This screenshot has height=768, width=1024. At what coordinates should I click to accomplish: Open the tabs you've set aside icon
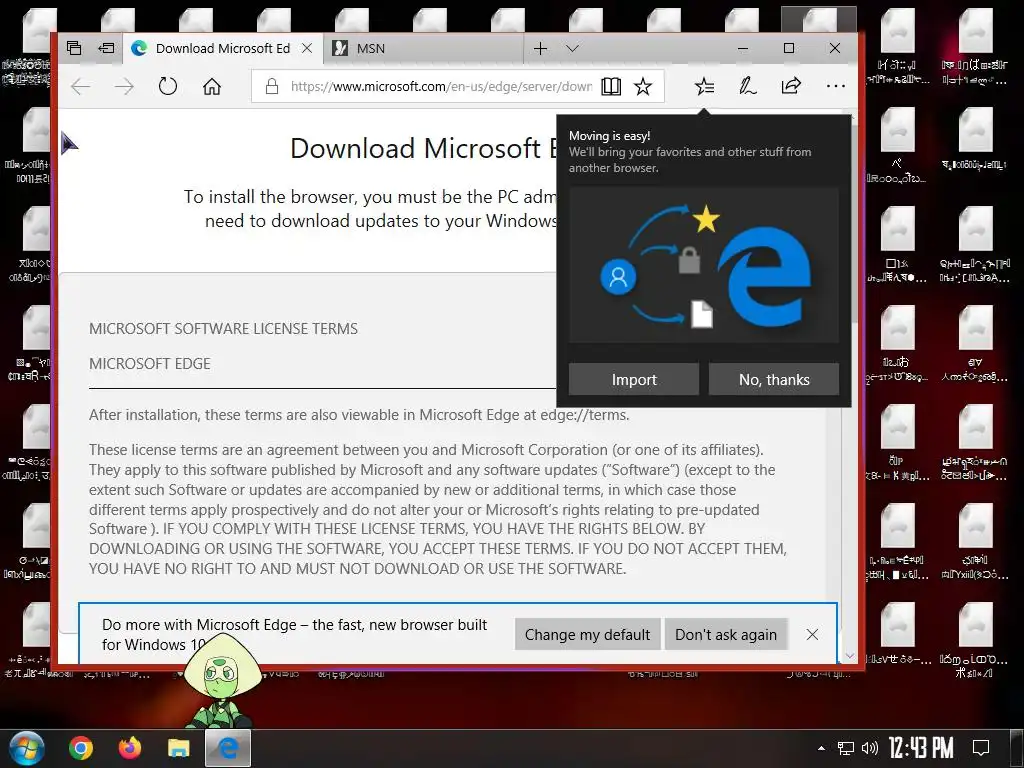pos(74,48)
